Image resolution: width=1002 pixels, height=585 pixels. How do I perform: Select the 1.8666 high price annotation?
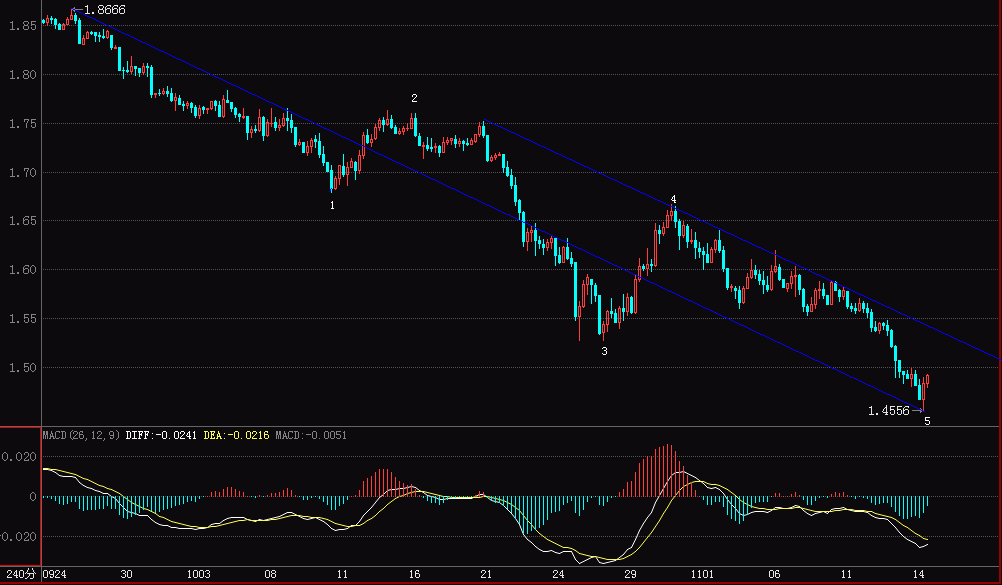tap(104, 11)
